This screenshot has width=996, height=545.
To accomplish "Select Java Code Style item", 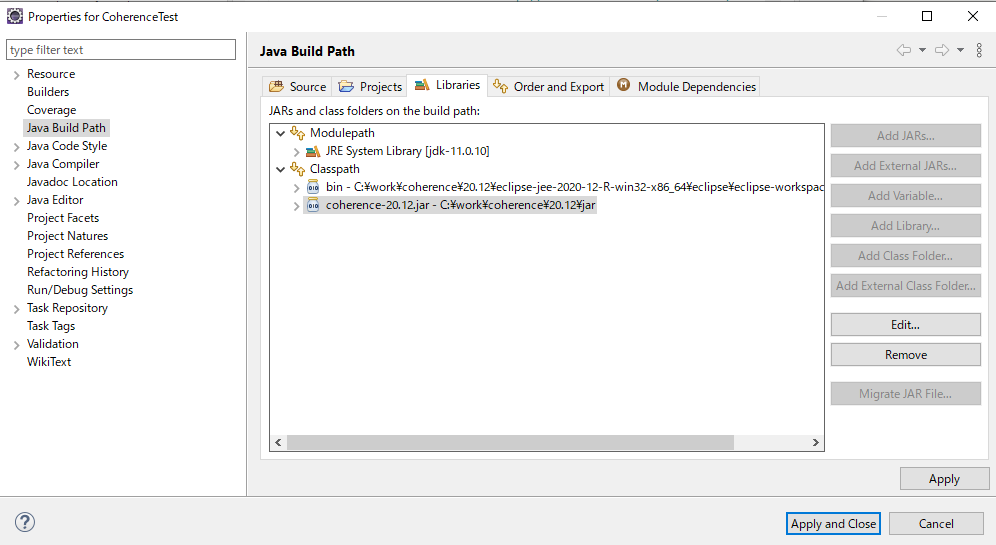I will coord(67,146).
